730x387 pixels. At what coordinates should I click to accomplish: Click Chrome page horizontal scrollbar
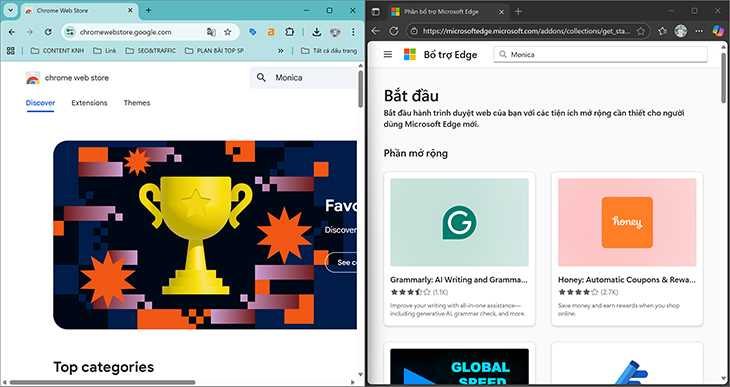click(x=102, y=382)
